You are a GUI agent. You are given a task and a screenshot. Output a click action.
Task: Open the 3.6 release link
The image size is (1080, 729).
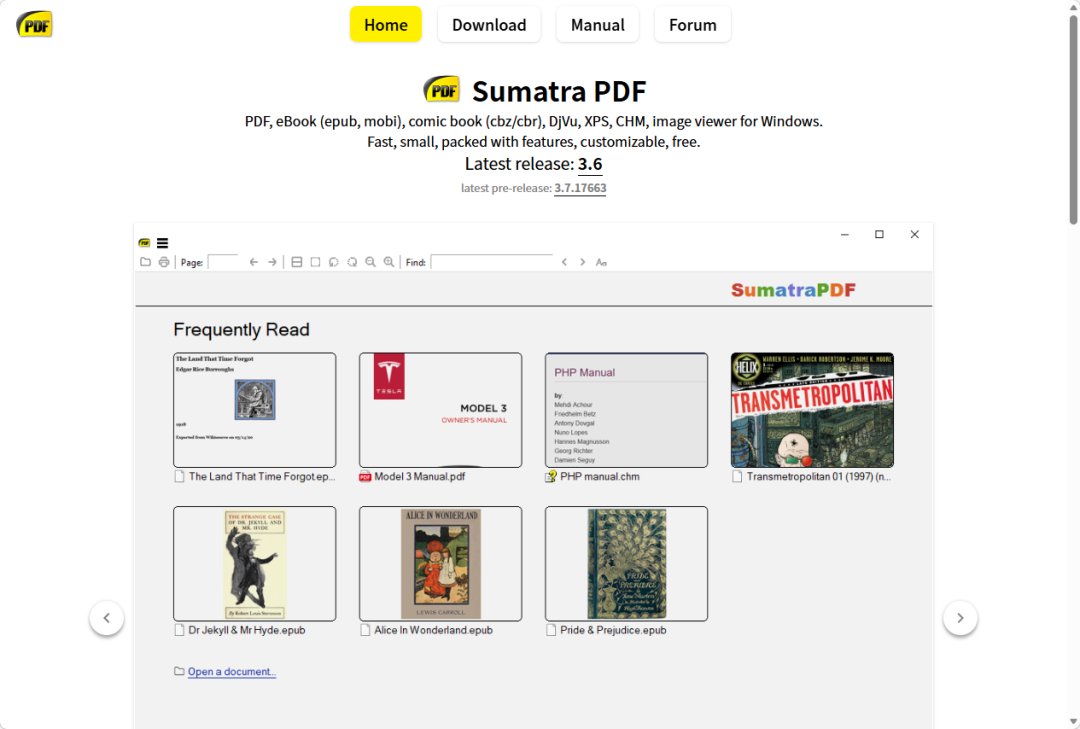(590, 164)
